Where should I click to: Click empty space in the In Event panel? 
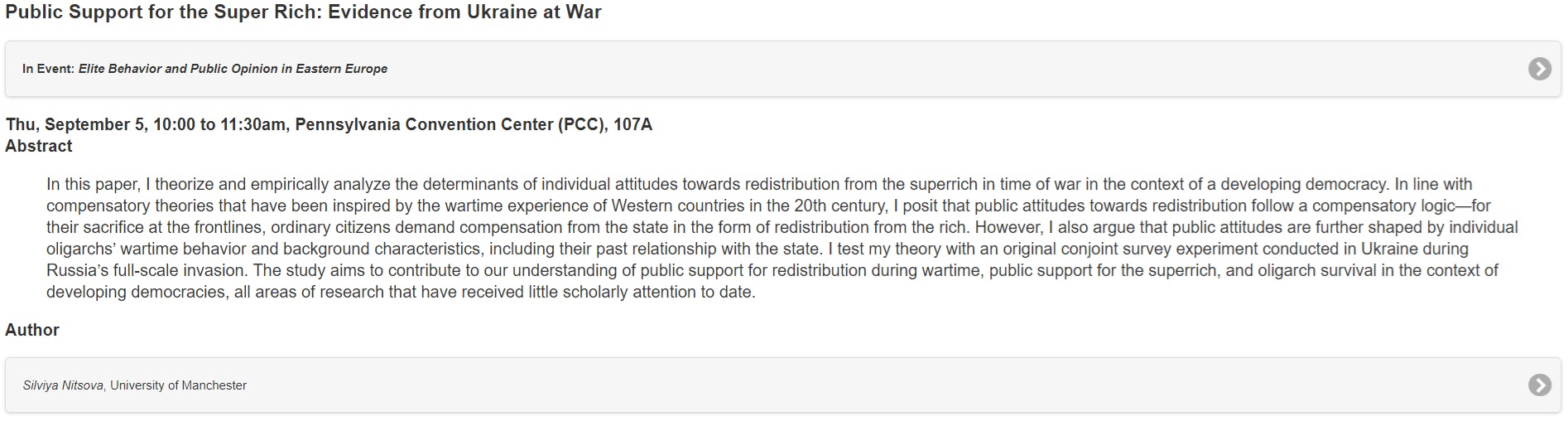click(x=911, y=69)
